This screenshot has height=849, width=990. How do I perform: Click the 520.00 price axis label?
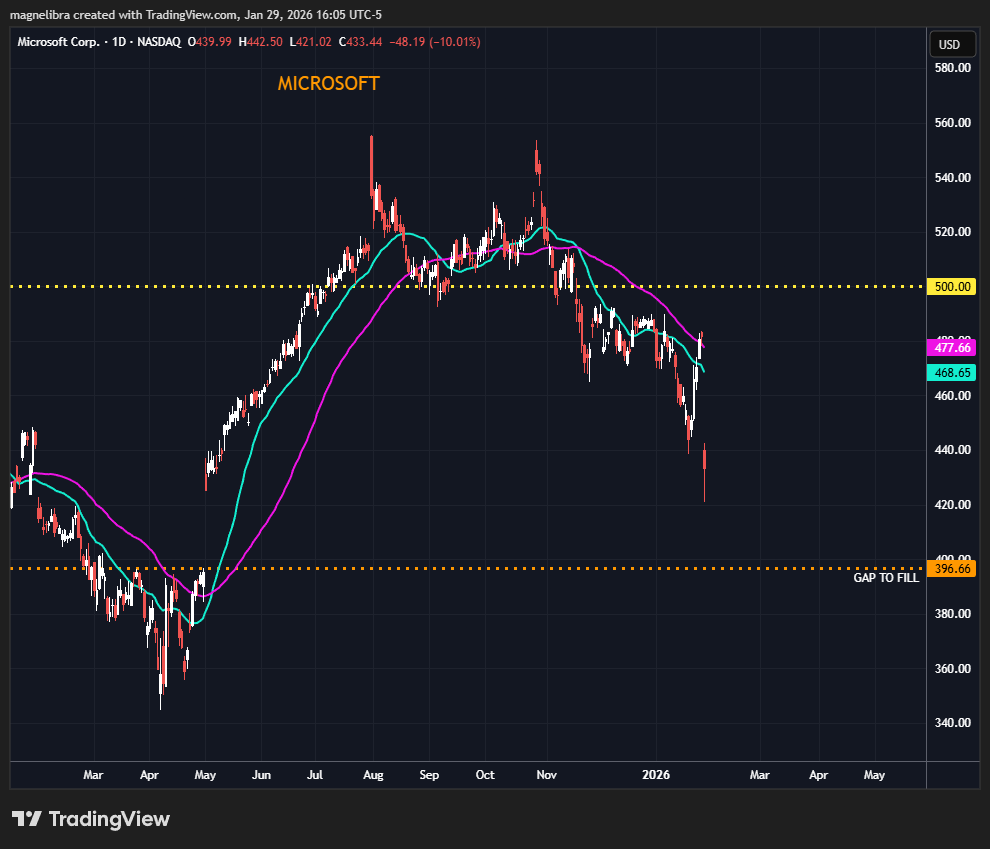click(x=952, y=232)
